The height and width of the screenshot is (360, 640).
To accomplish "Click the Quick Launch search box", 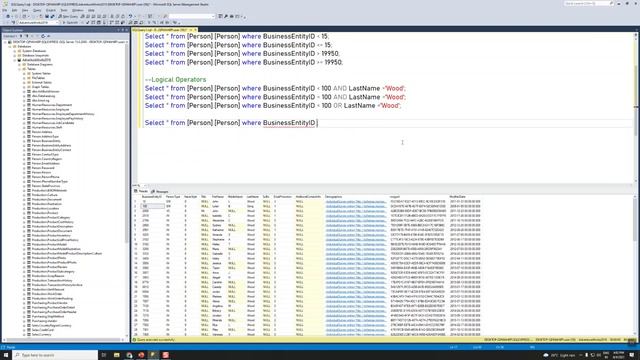I will pos(589,4).
